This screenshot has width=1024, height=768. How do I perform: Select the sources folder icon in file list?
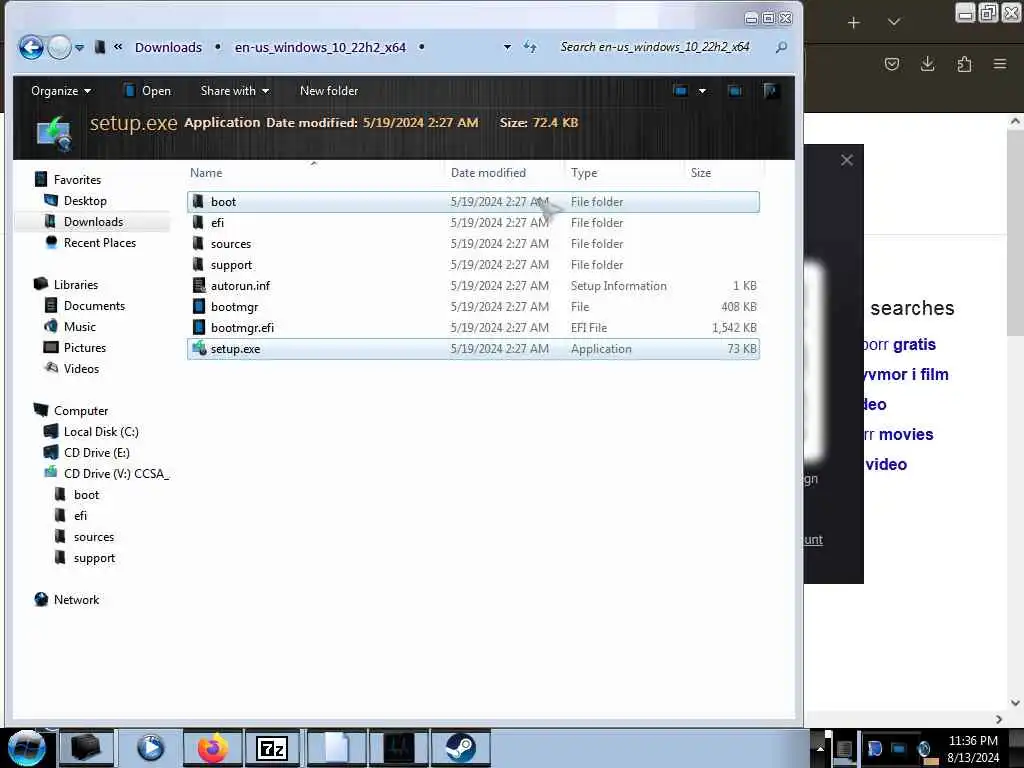click(198, 244)
